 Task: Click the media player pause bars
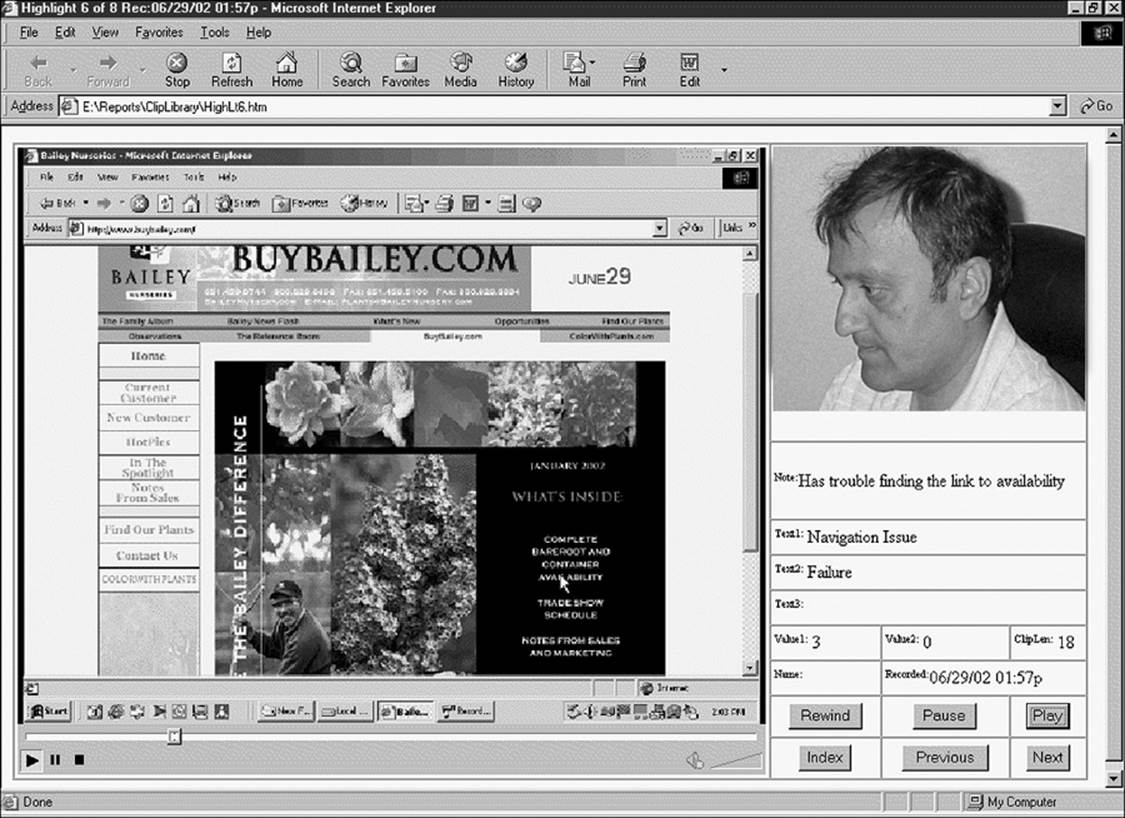[55, 760]
